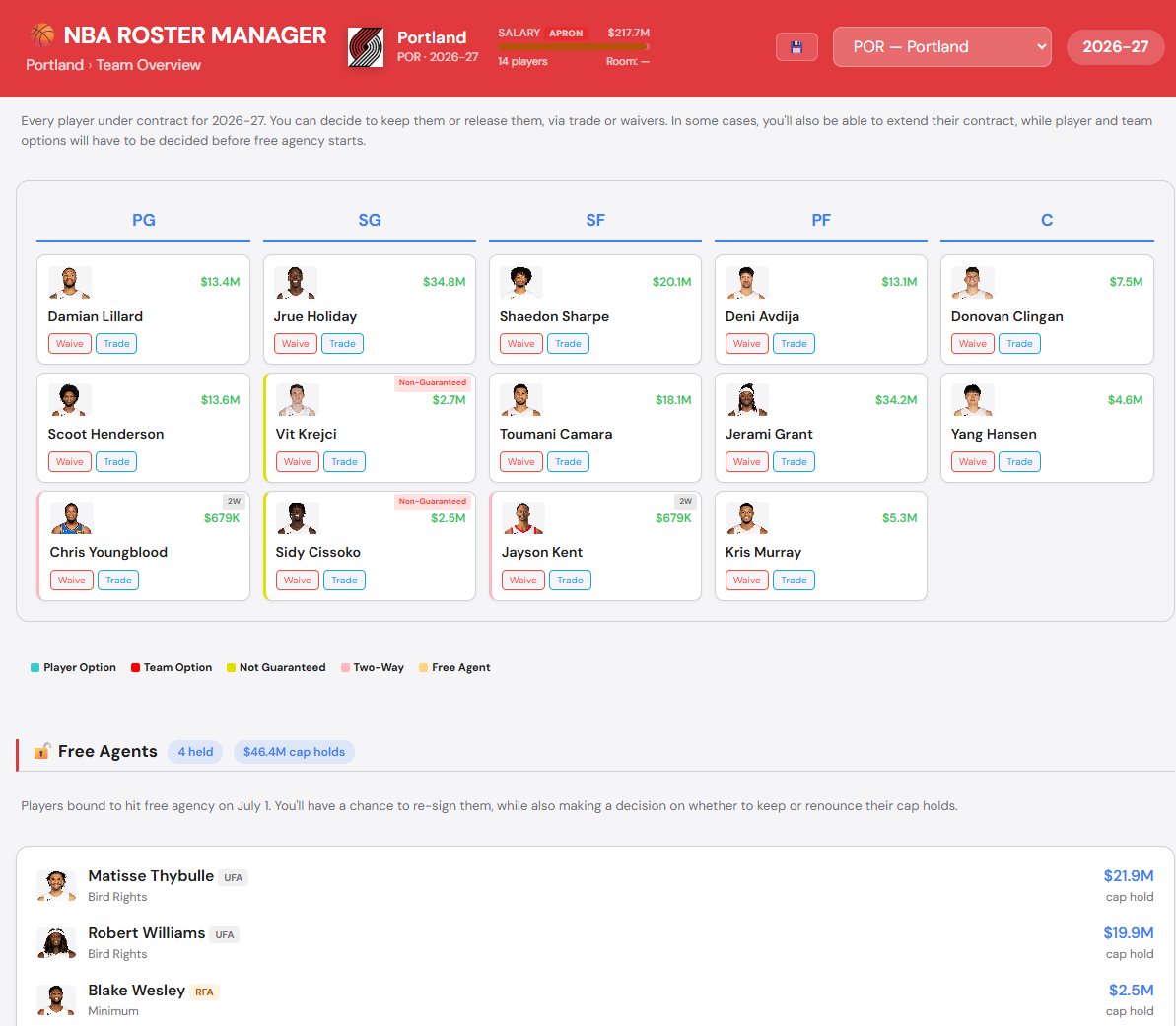Click Jayson Kent's player headshot
This screenshot has width=1176, height=1026.
coord(523,518)
